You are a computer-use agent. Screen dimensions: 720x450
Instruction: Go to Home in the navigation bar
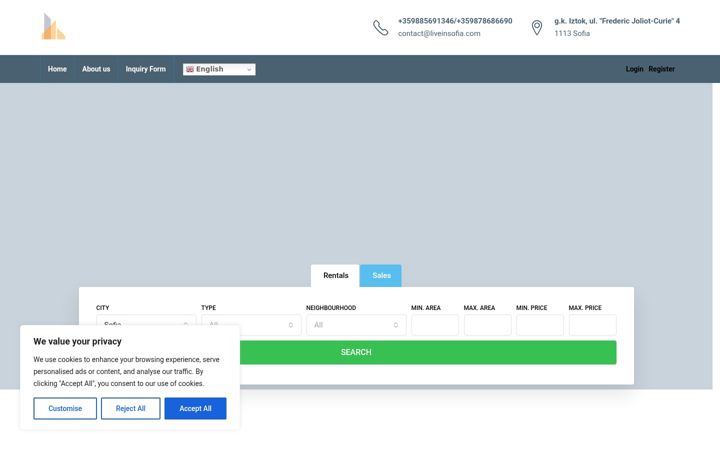point(57,69)
